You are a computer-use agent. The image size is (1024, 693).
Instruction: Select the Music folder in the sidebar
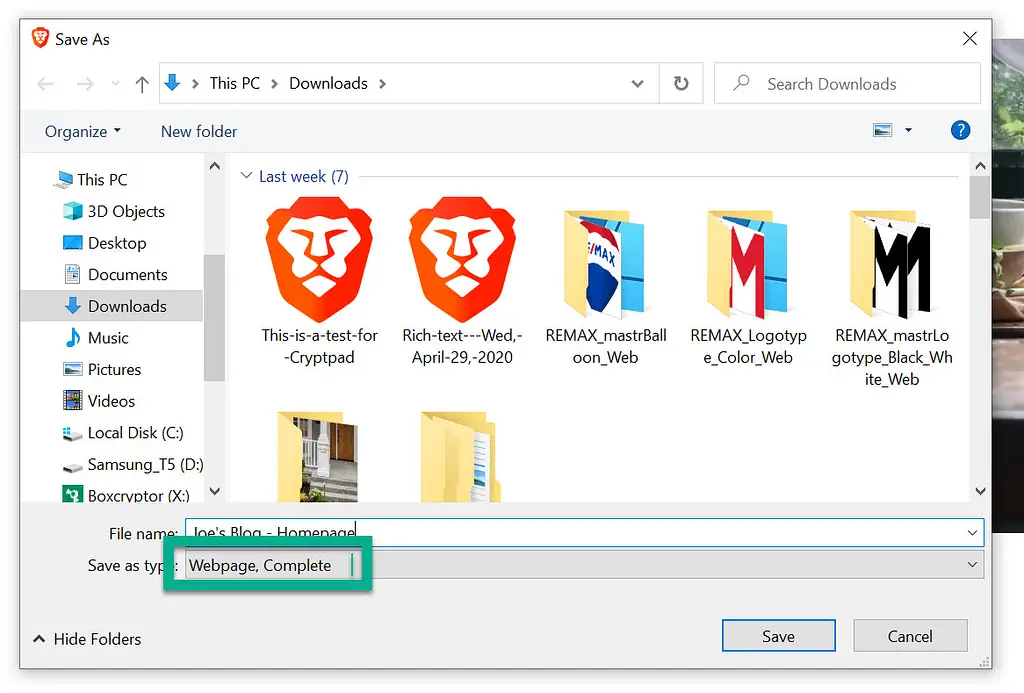pos(105,337)
